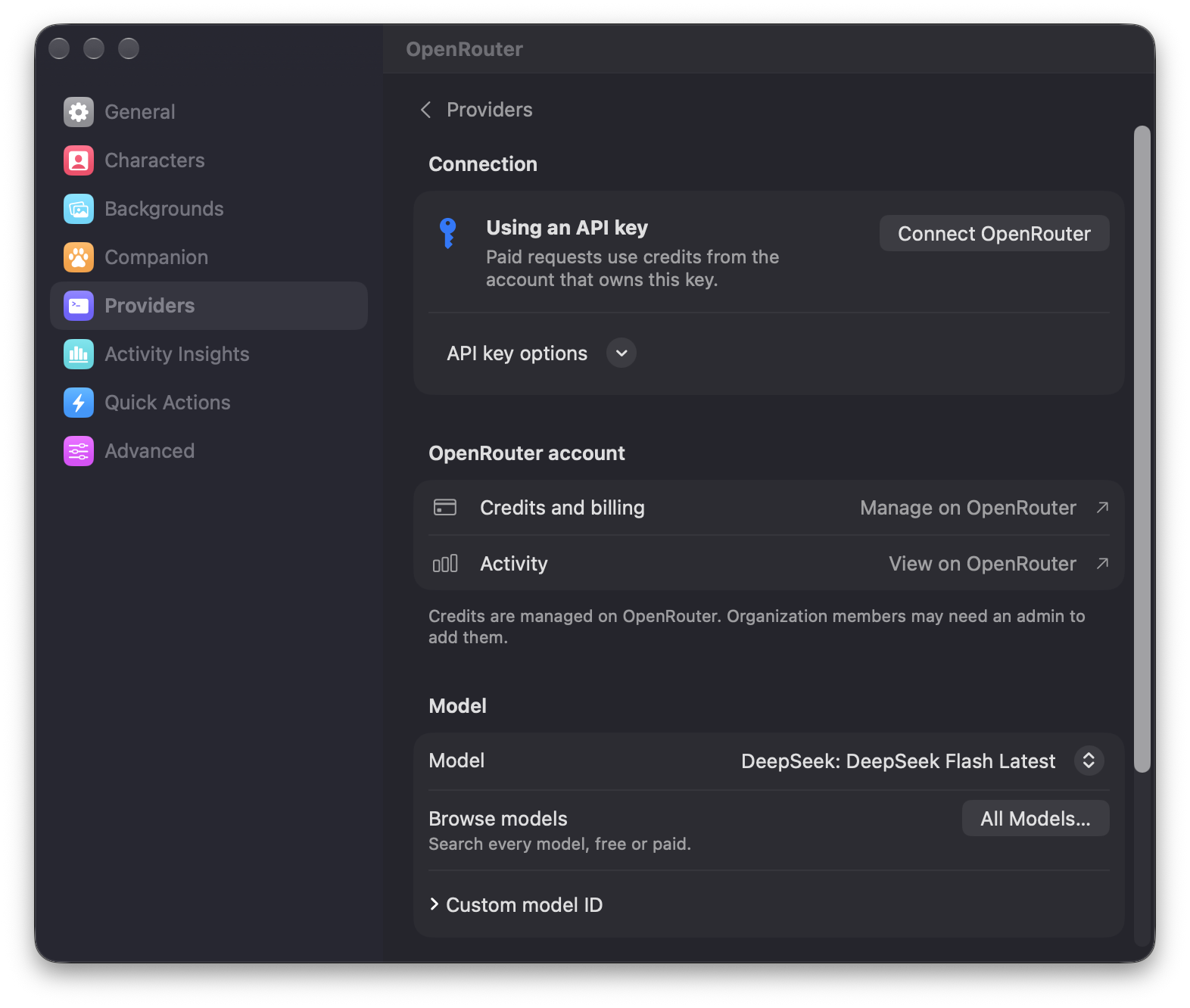Click the red close window button
The height and width of the screenshot is (1008, 1190).
[x=59, y=48]
